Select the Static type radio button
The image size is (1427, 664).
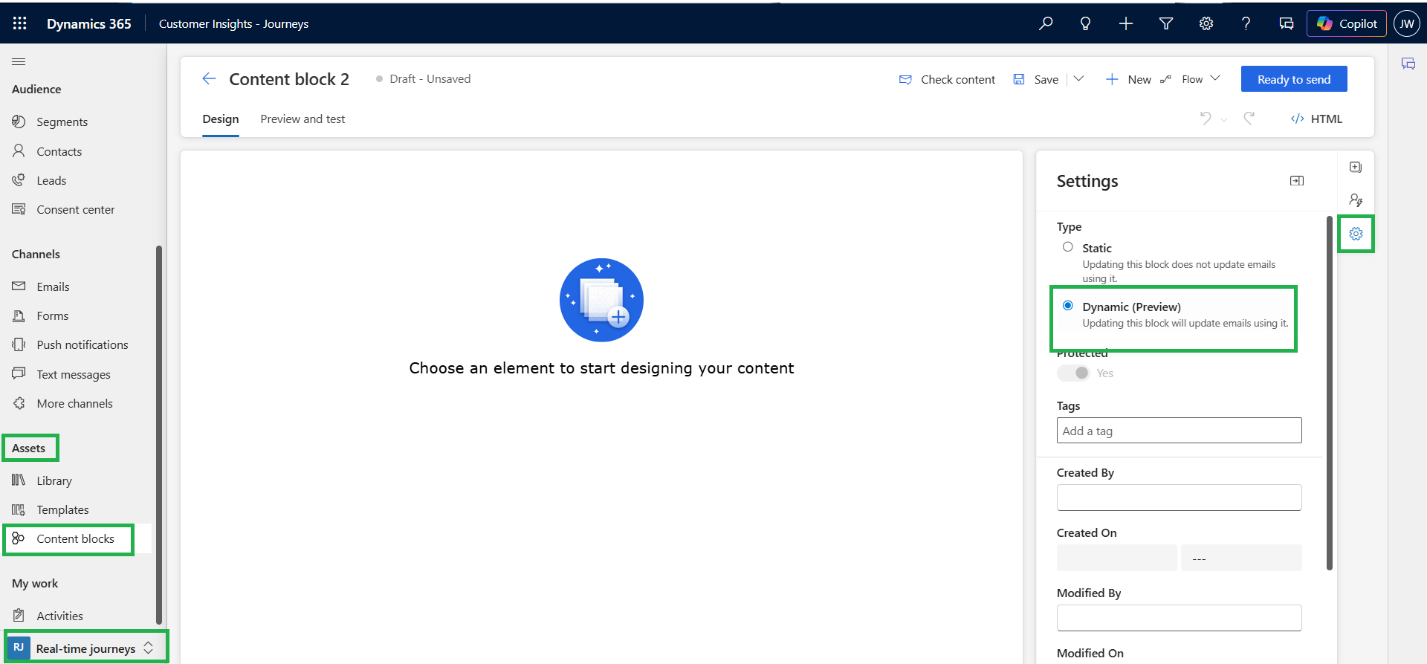1068,247
